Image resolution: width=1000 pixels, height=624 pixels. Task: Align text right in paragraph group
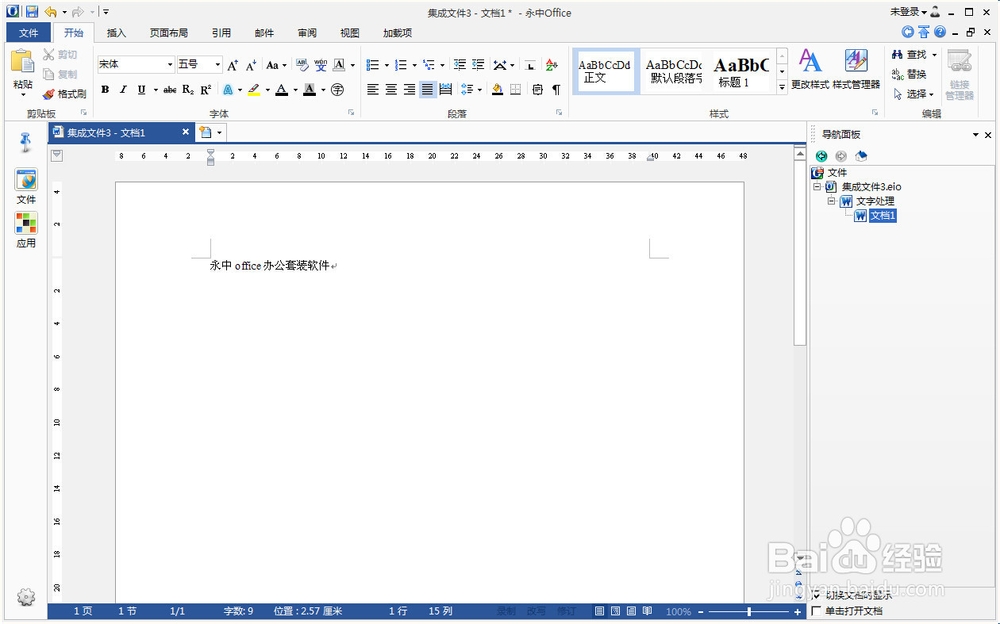tap(409, 90)
